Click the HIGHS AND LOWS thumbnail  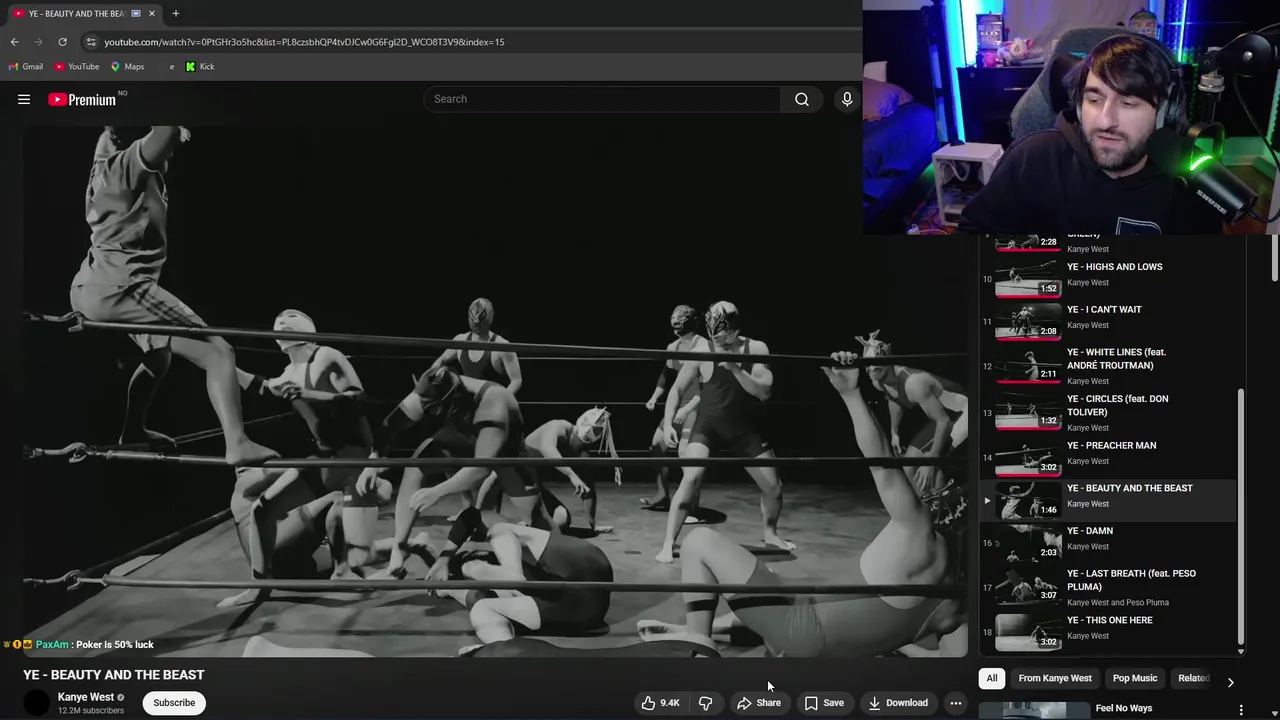[x=1028, y=278]
